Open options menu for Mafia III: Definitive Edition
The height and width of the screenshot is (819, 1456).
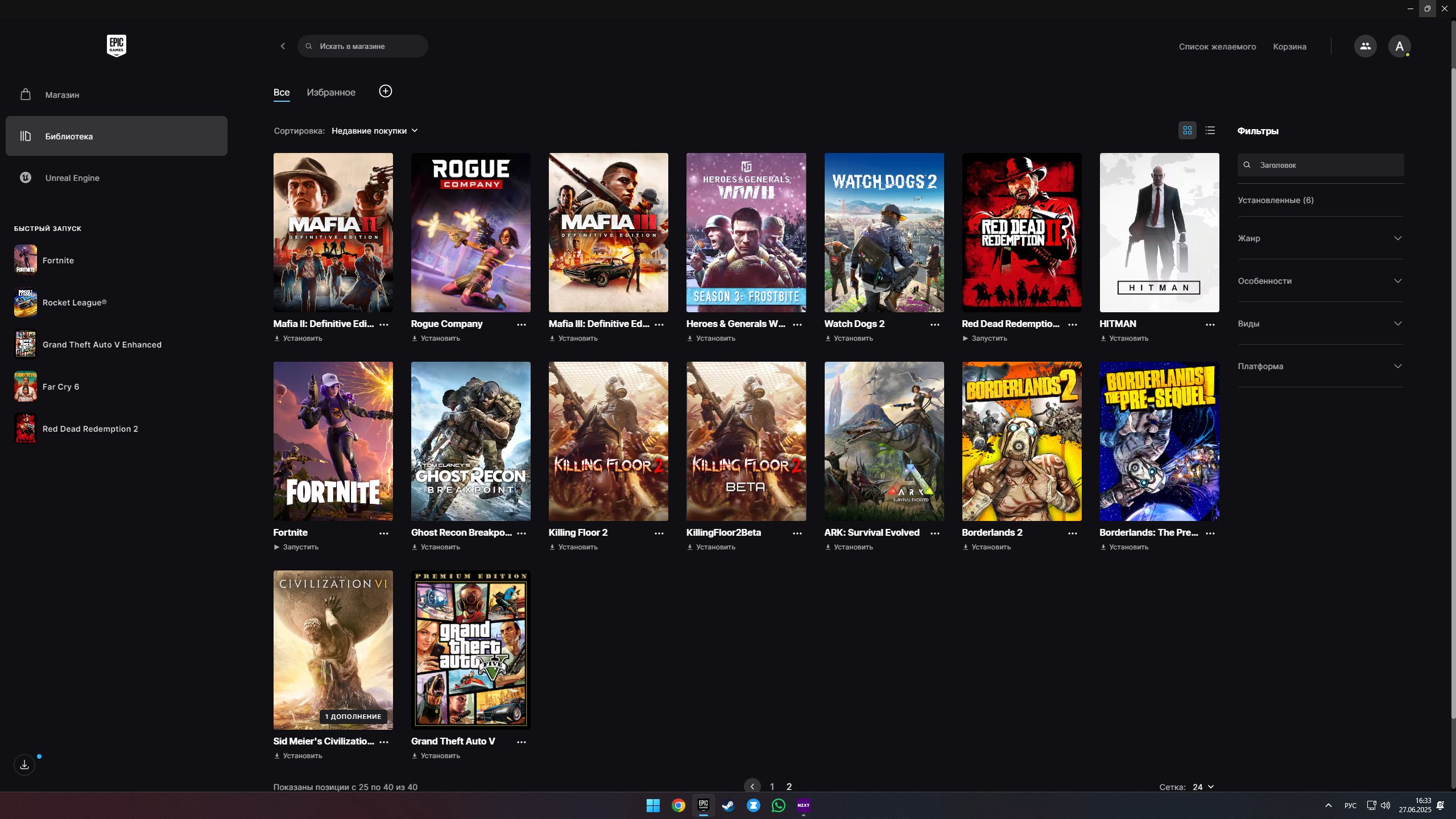(659, 324)
